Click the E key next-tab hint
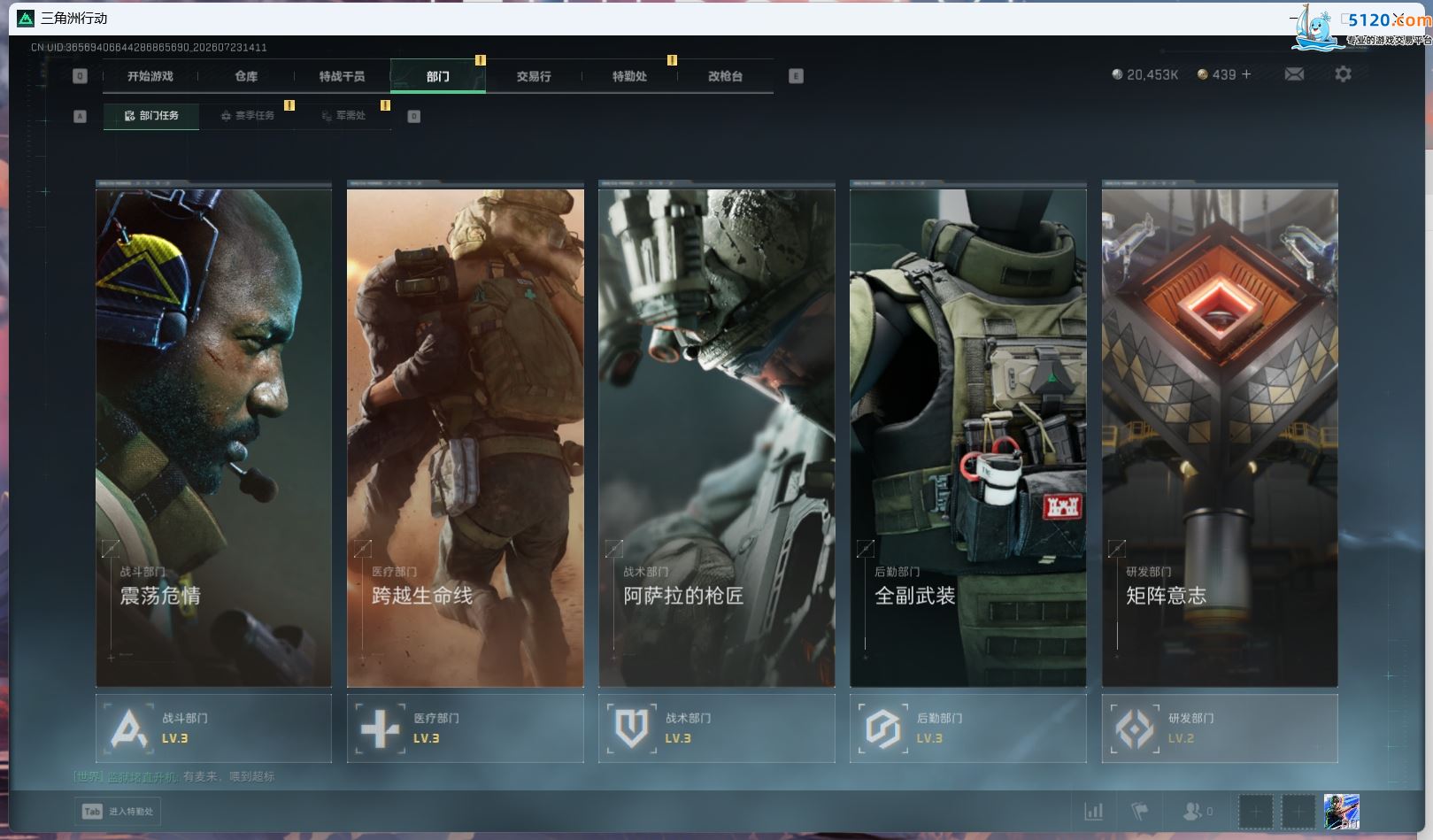Screen dimensions: 1433x840 [x=796, y=76]
